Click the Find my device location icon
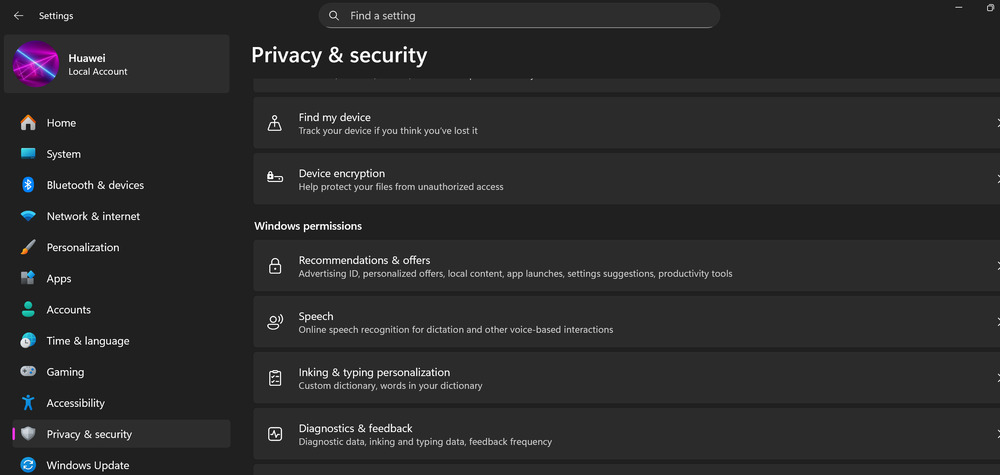1000x475 pixels. [275, 123]
